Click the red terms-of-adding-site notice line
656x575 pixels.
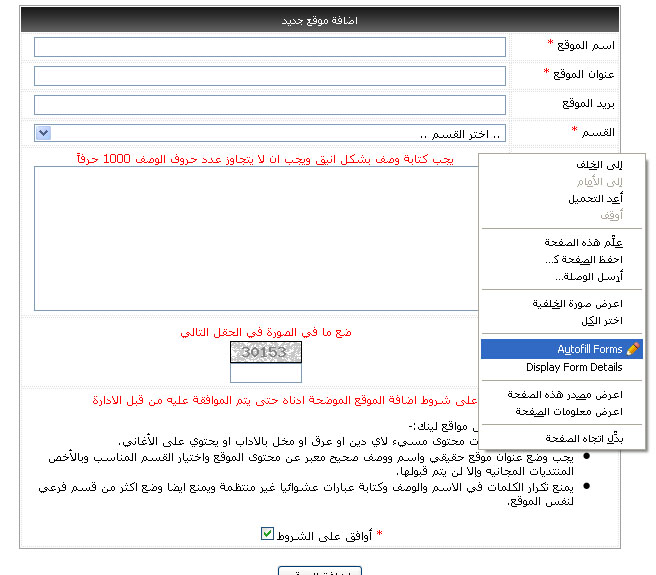284,400
